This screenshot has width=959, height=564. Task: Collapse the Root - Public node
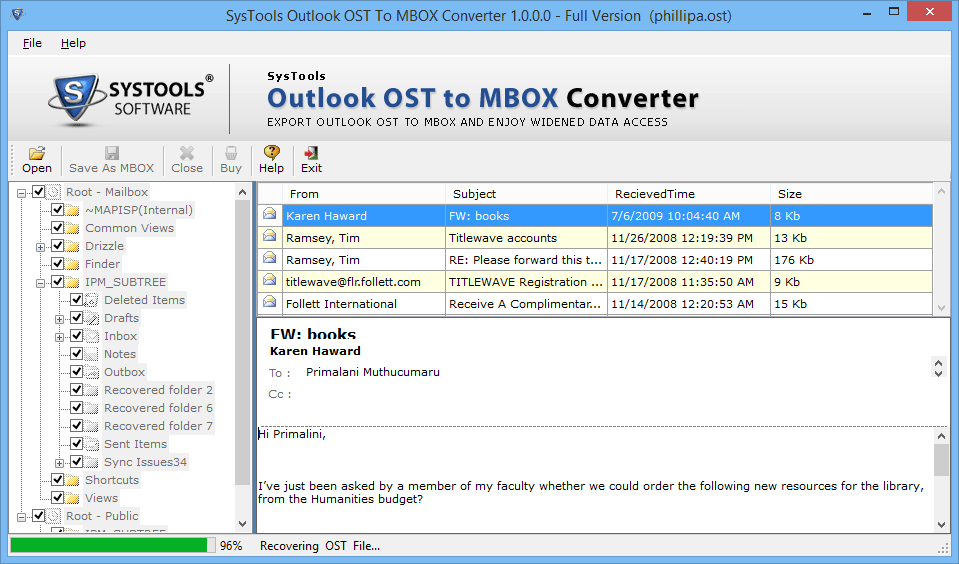(x=21, y=518)
